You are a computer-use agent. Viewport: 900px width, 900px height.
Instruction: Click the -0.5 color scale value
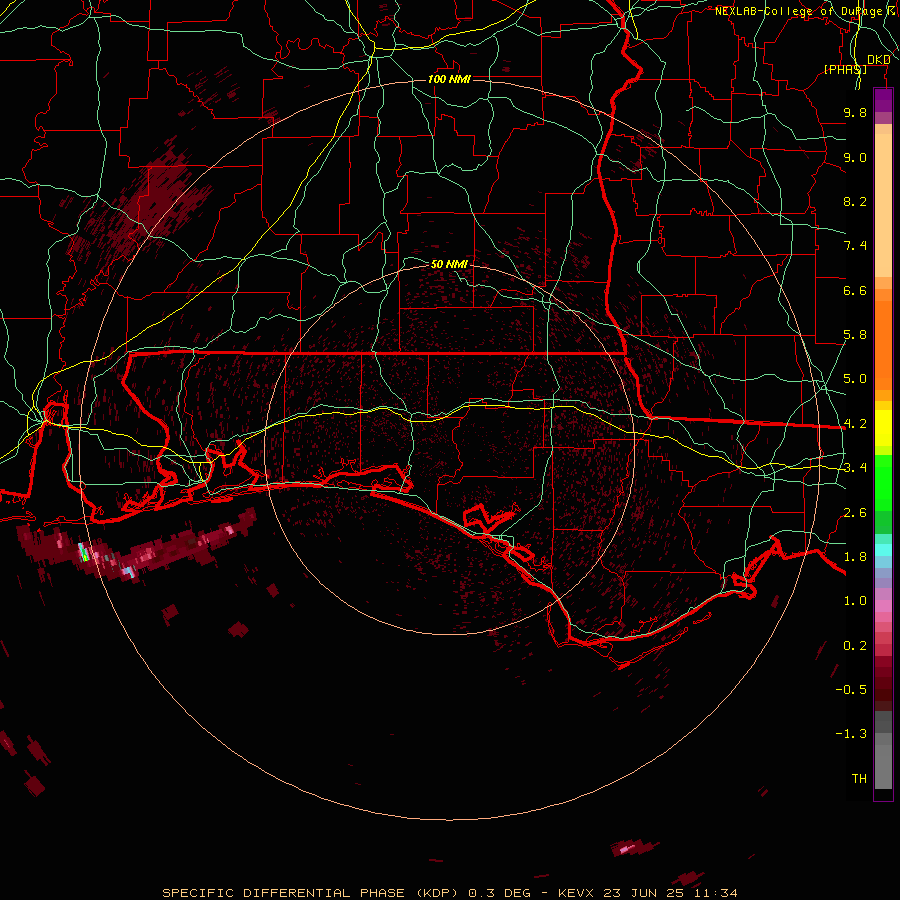tap(851, 689)
